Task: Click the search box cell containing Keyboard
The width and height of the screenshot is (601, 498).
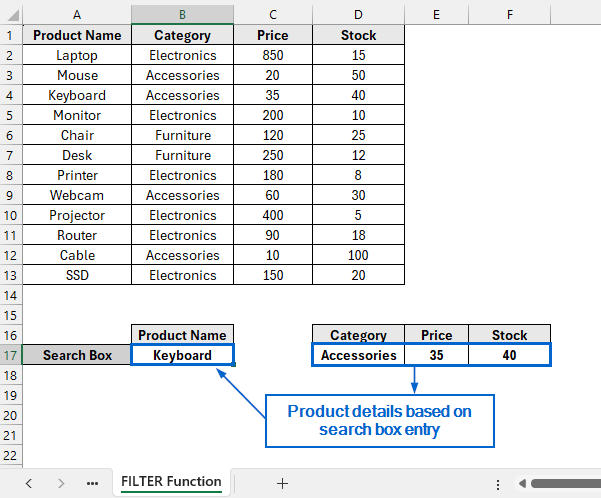Action: [x=182, y=355]
